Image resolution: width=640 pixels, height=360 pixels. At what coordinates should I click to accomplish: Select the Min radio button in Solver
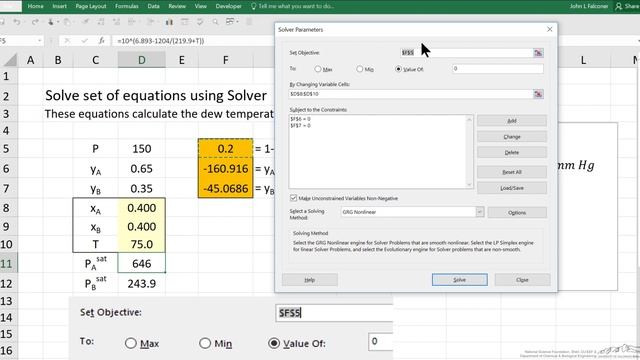pos(359,69)
